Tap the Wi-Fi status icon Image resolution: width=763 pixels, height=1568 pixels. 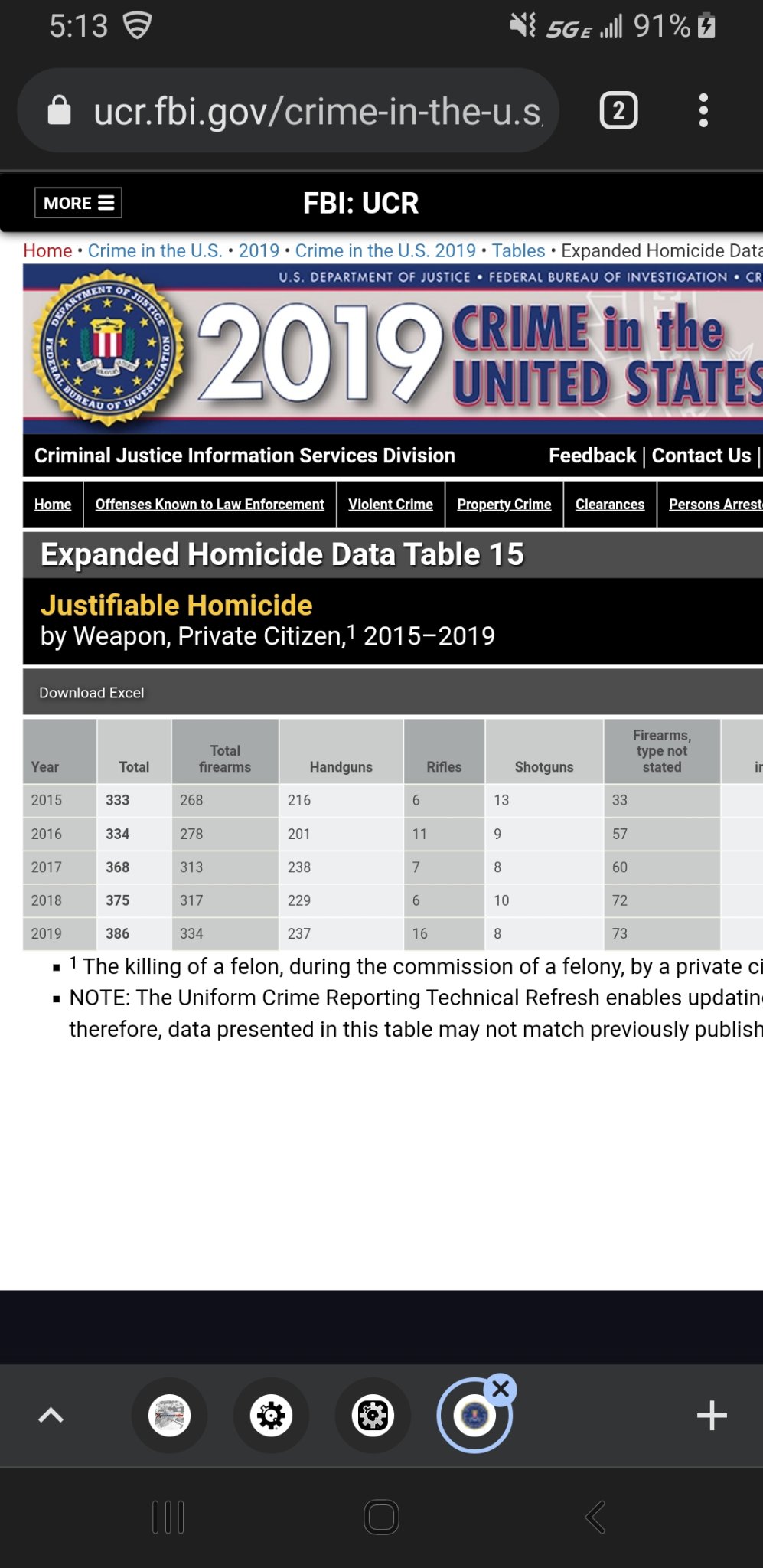[138, 26]
